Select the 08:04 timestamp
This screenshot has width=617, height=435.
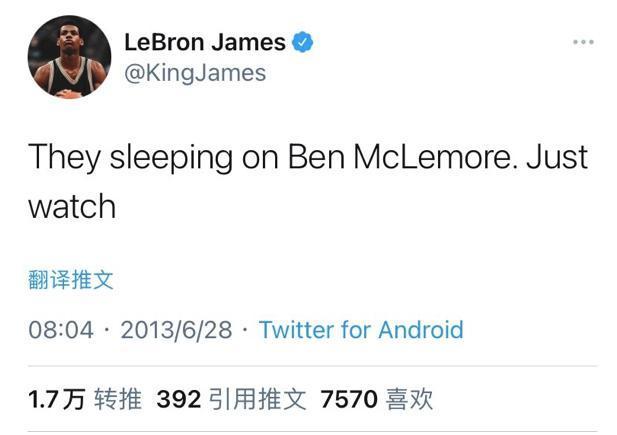pyautogui.click(x=61, y=330)
